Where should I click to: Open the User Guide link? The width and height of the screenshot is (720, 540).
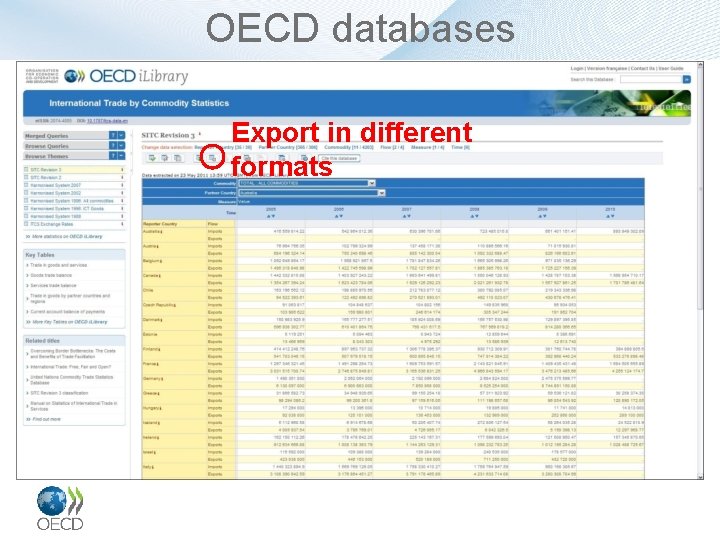(671, 68)
